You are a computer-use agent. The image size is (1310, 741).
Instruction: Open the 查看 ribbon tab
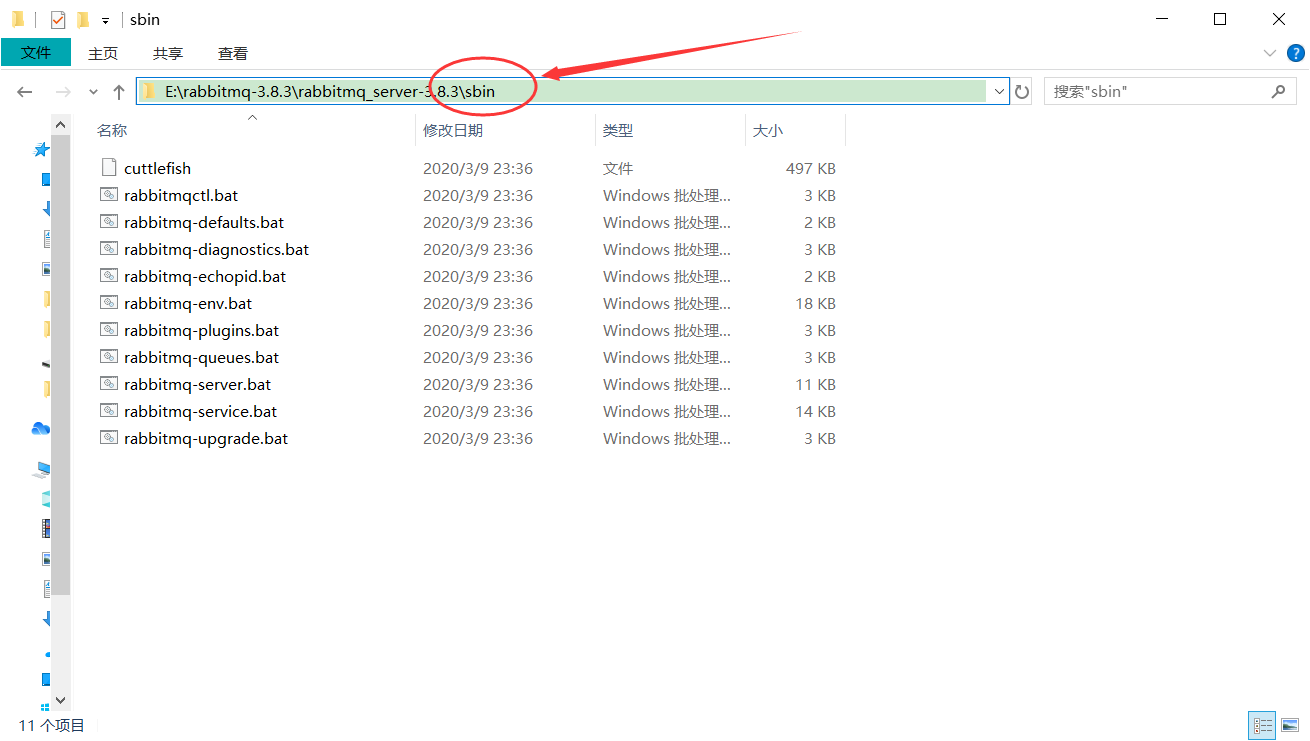(x=233, y=53)
